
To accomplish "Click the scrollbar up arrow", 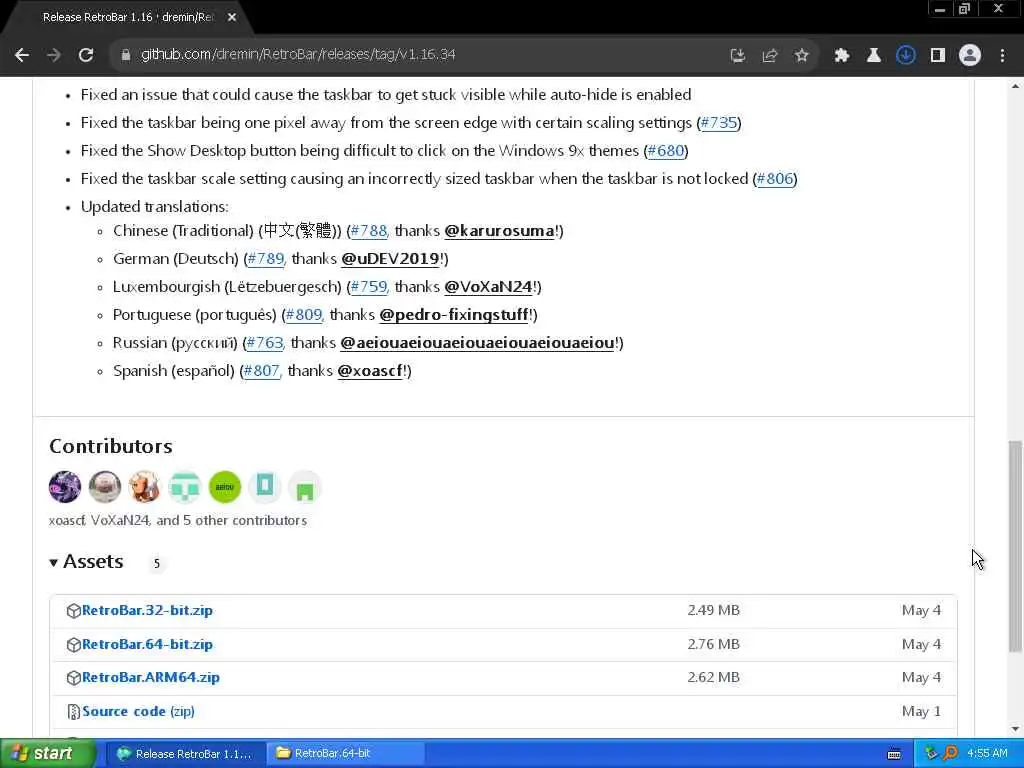I will tap(1015, 86).
